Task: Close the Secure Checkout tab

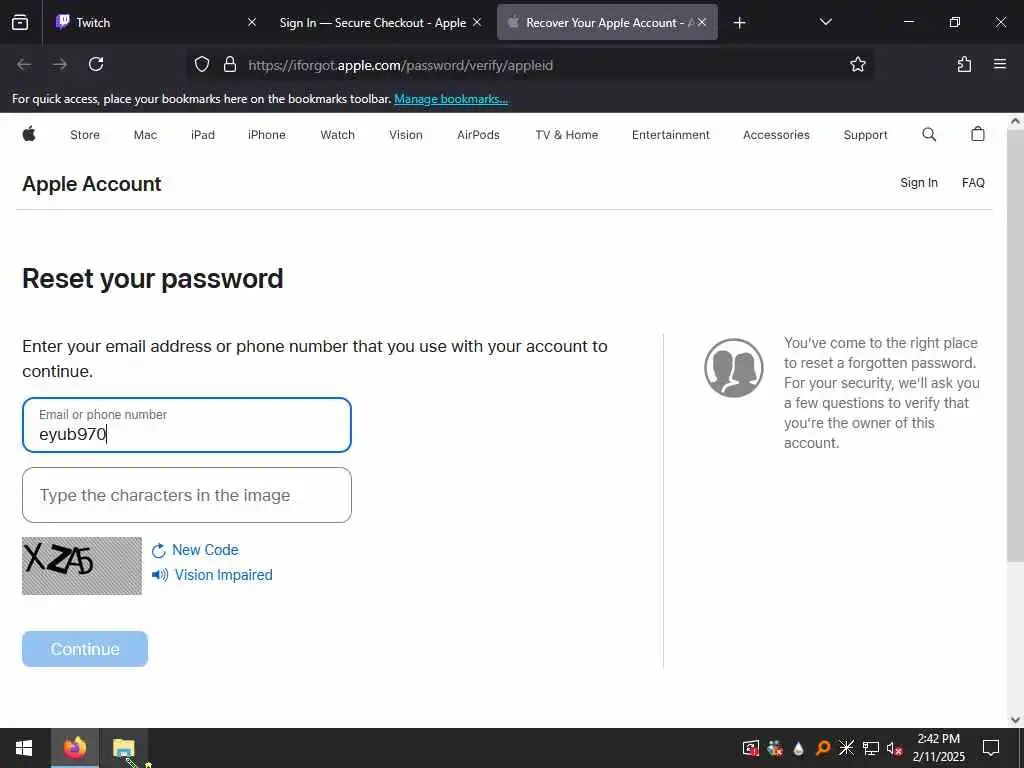Action: pyautogui.click(x=477, y=22)
